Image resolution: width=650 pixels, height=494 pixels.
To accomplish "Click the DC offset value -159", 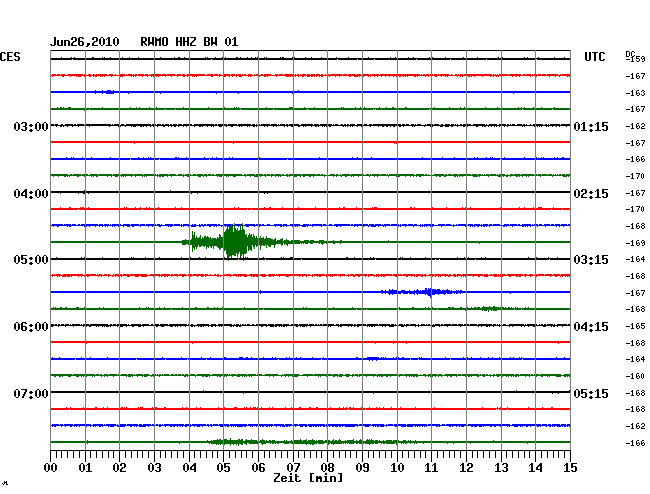I will 635,59.
